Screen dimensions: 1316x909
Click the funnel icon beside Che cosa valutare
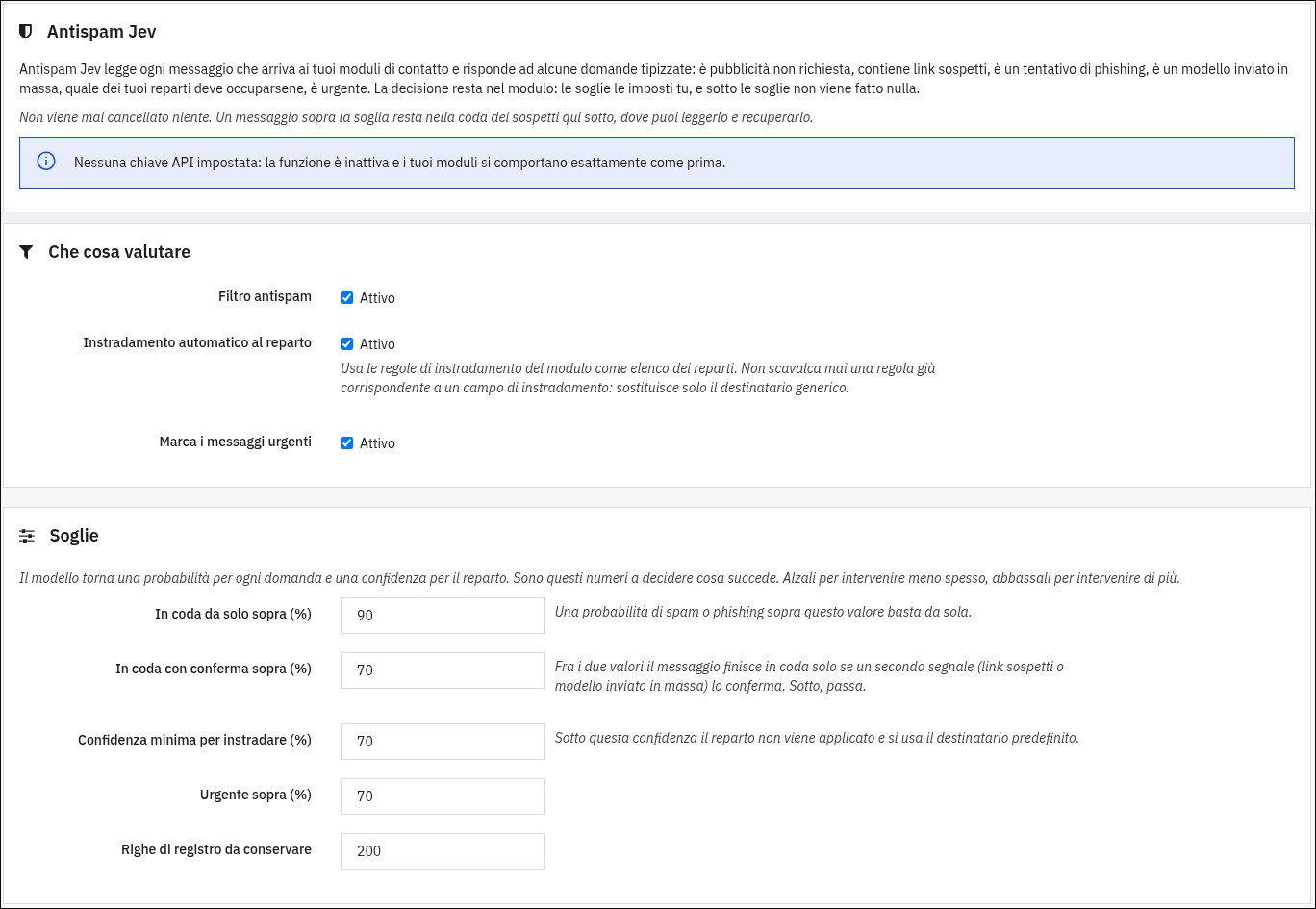27,252
